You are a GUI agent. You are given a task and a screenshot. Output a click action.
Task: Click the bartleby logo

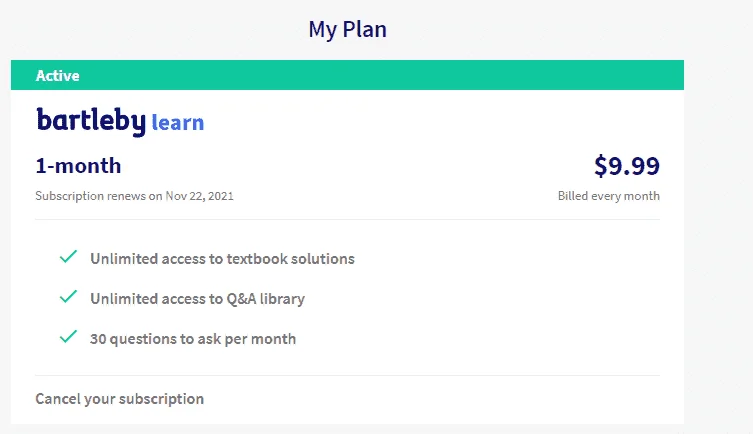tap(91, 121)
